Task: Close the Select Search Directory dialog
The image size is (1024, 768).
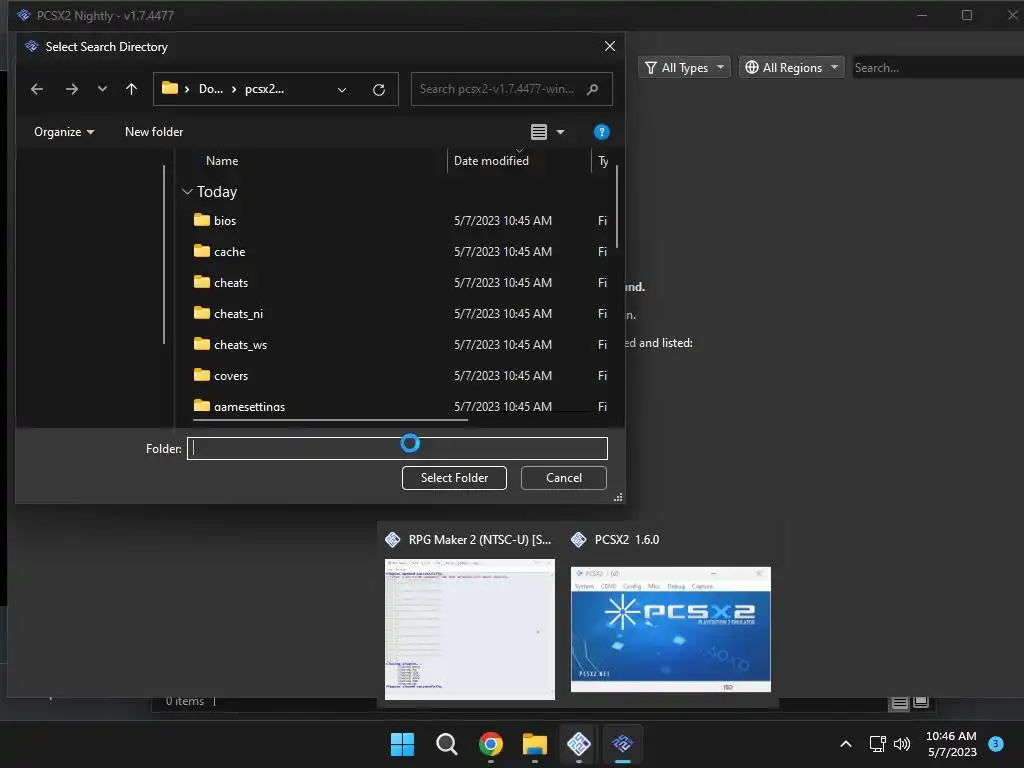Action: point(609,46)
